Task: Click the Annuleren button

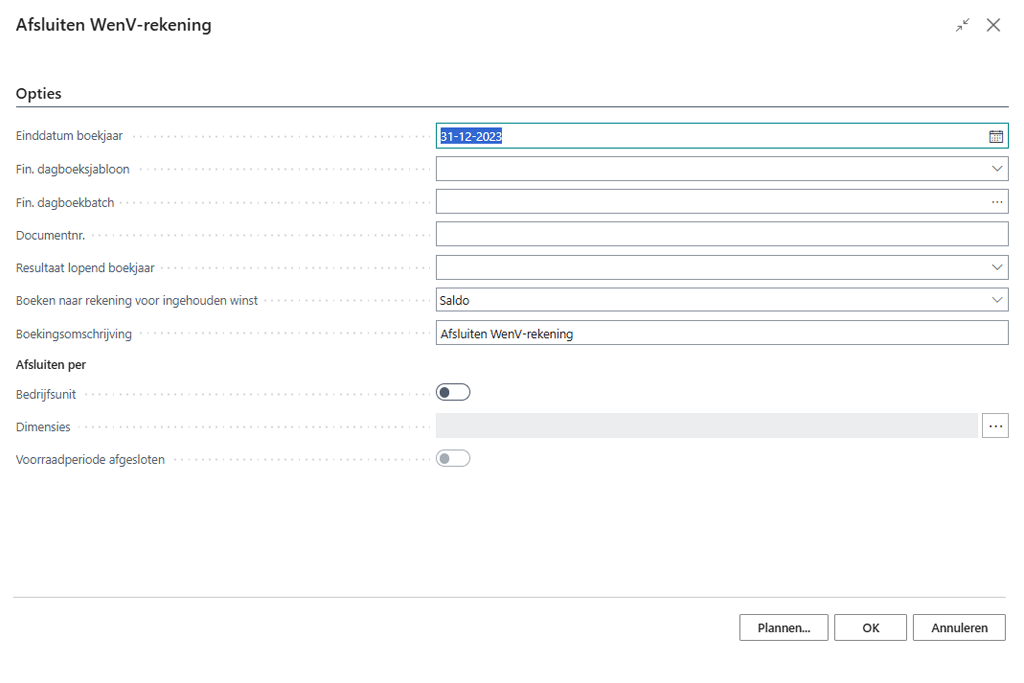Action: 959,627
